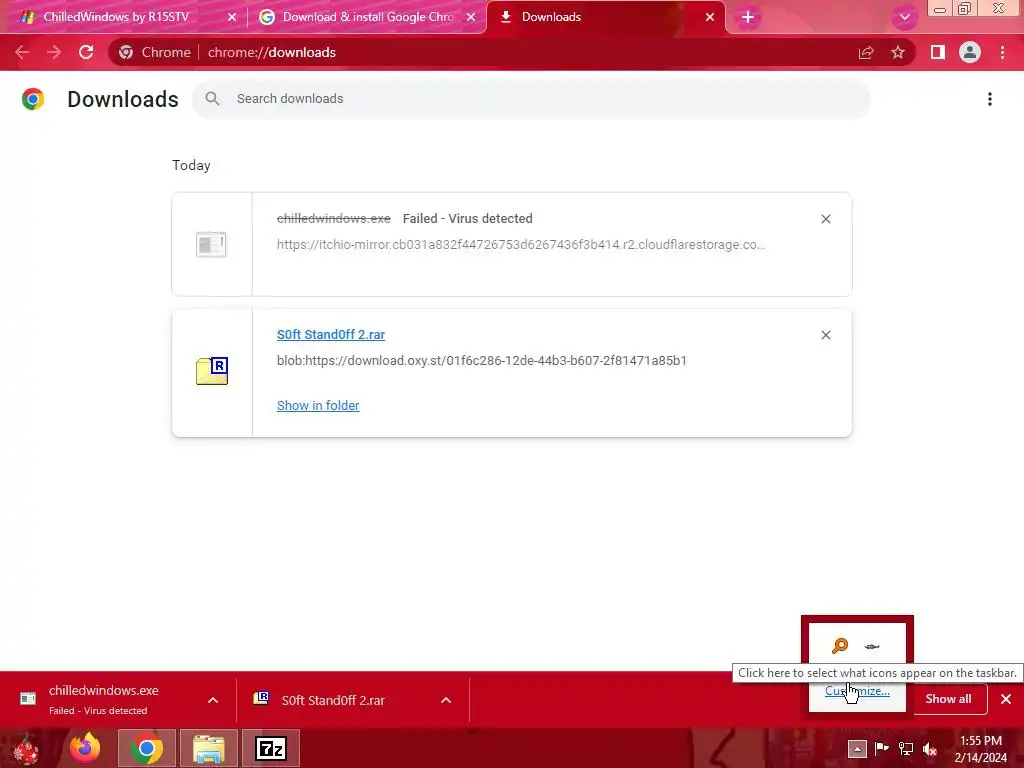The width and height of the screenshot is (1024, 768).
Task: Reload the downloads page
Action: coord(86,52)
